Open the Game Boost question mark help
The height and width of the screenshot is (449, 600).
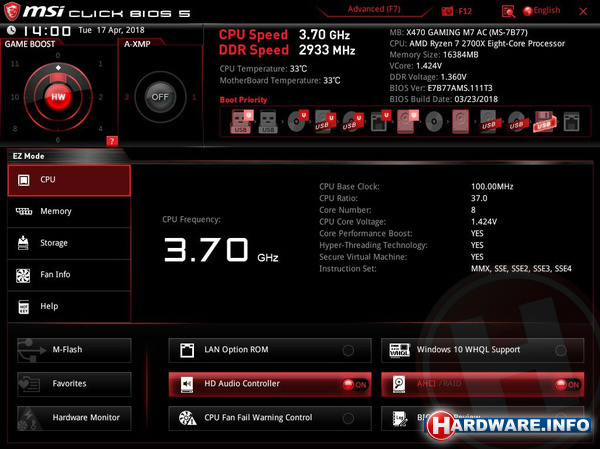[112, 141]
